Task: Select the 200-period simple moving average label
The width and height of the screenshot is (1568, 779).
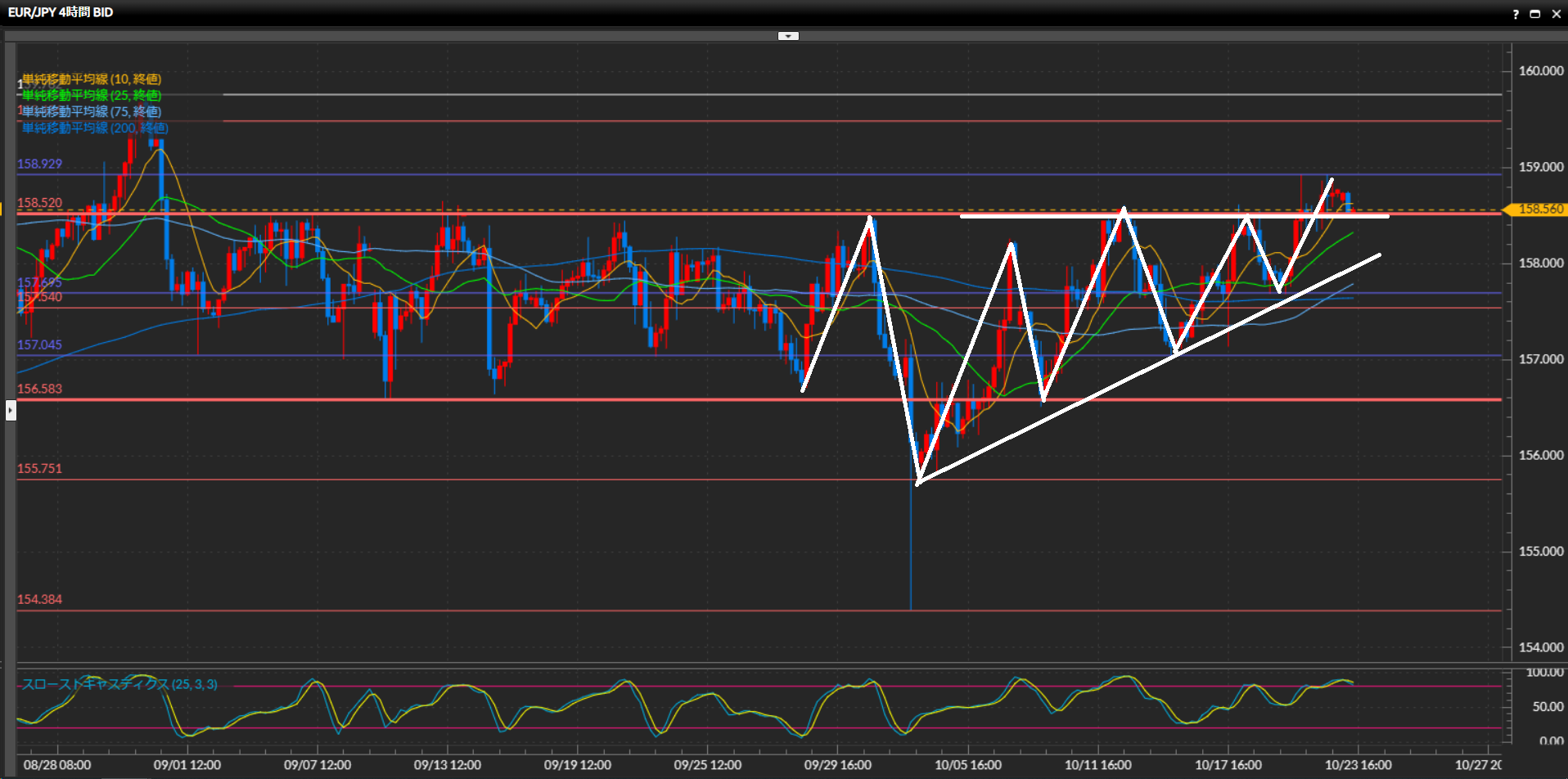Action: (95, 128)
